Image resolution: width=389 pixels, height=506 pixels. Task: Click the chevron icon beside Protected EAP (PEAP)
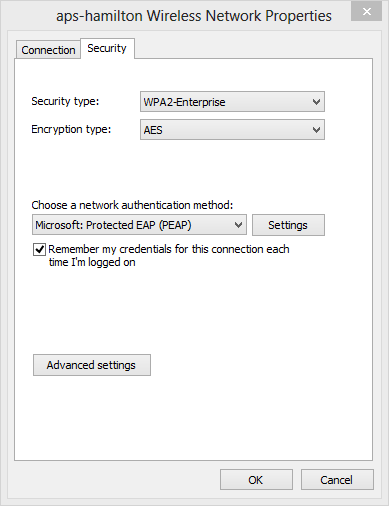(x=238, y=225)
